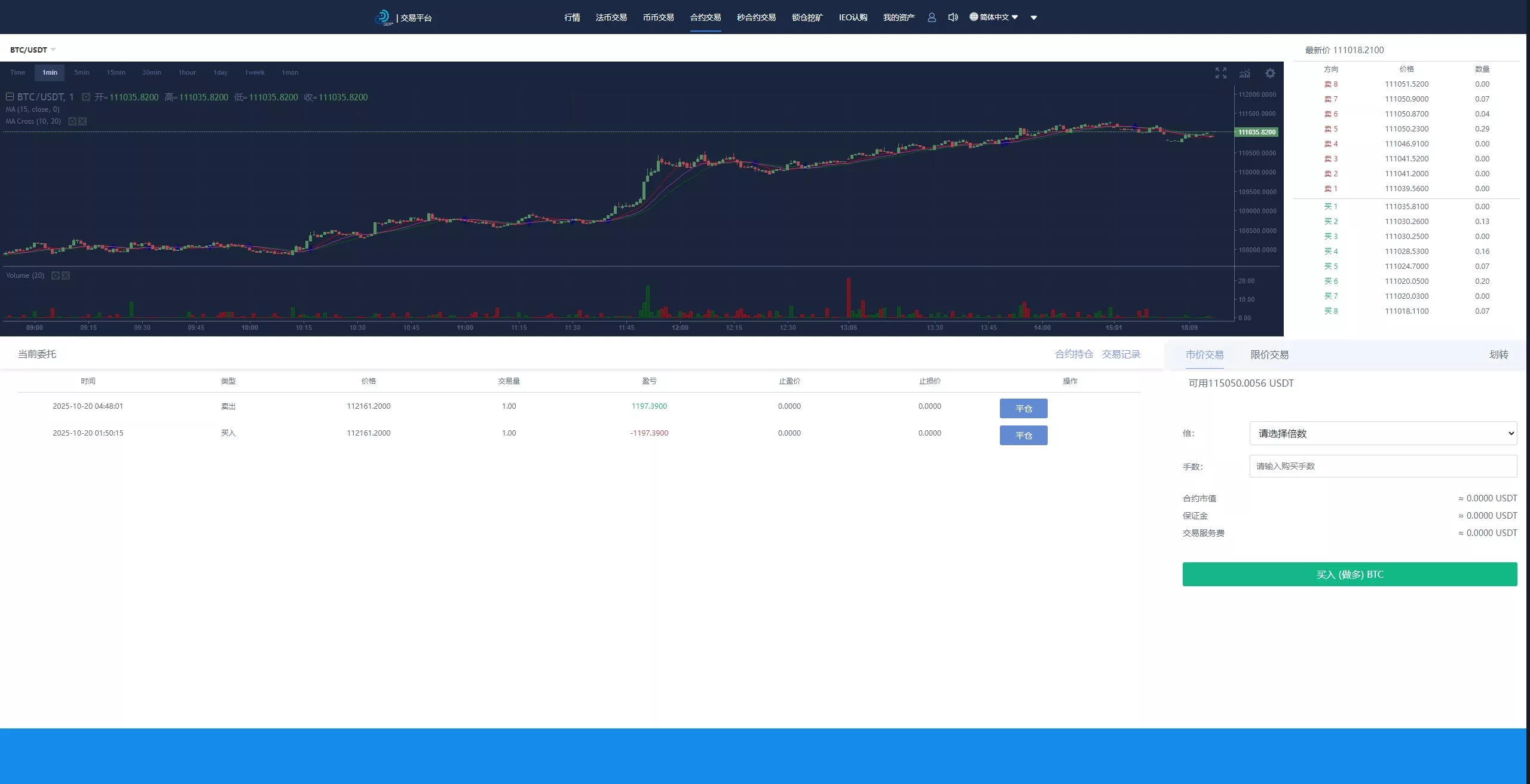Focus the 手数 purchase lots input field
Screen dimensions: 1530x784
tap(1383, 466)
